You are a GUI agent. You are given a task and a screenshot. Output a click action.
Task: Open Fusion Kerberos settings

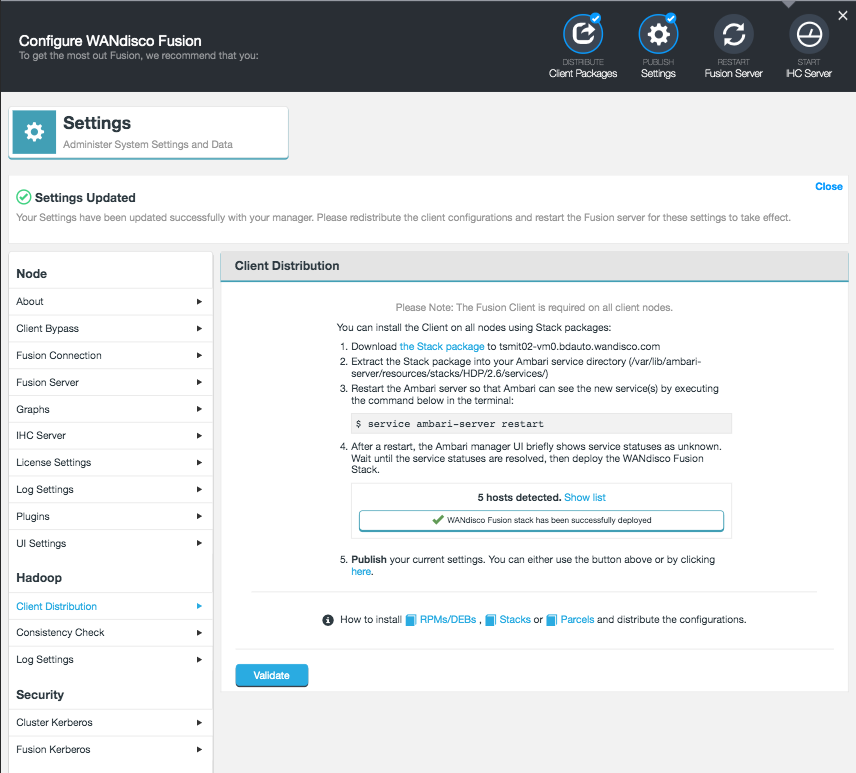[110, 750]
